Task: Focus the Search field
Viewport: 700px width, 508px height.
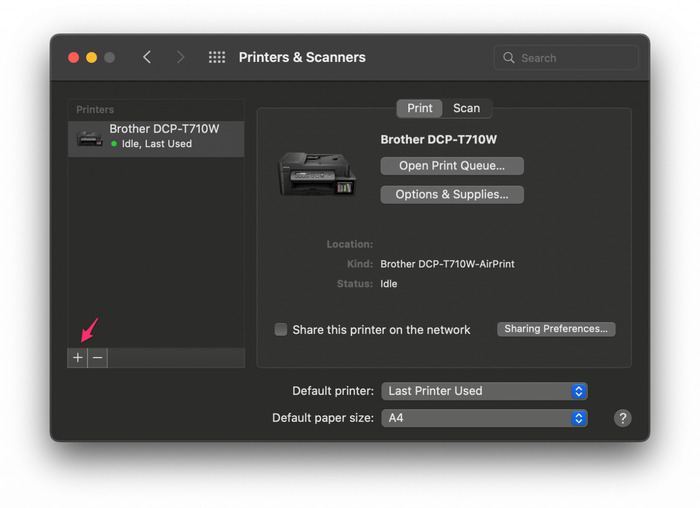Action: pos(566,58)
